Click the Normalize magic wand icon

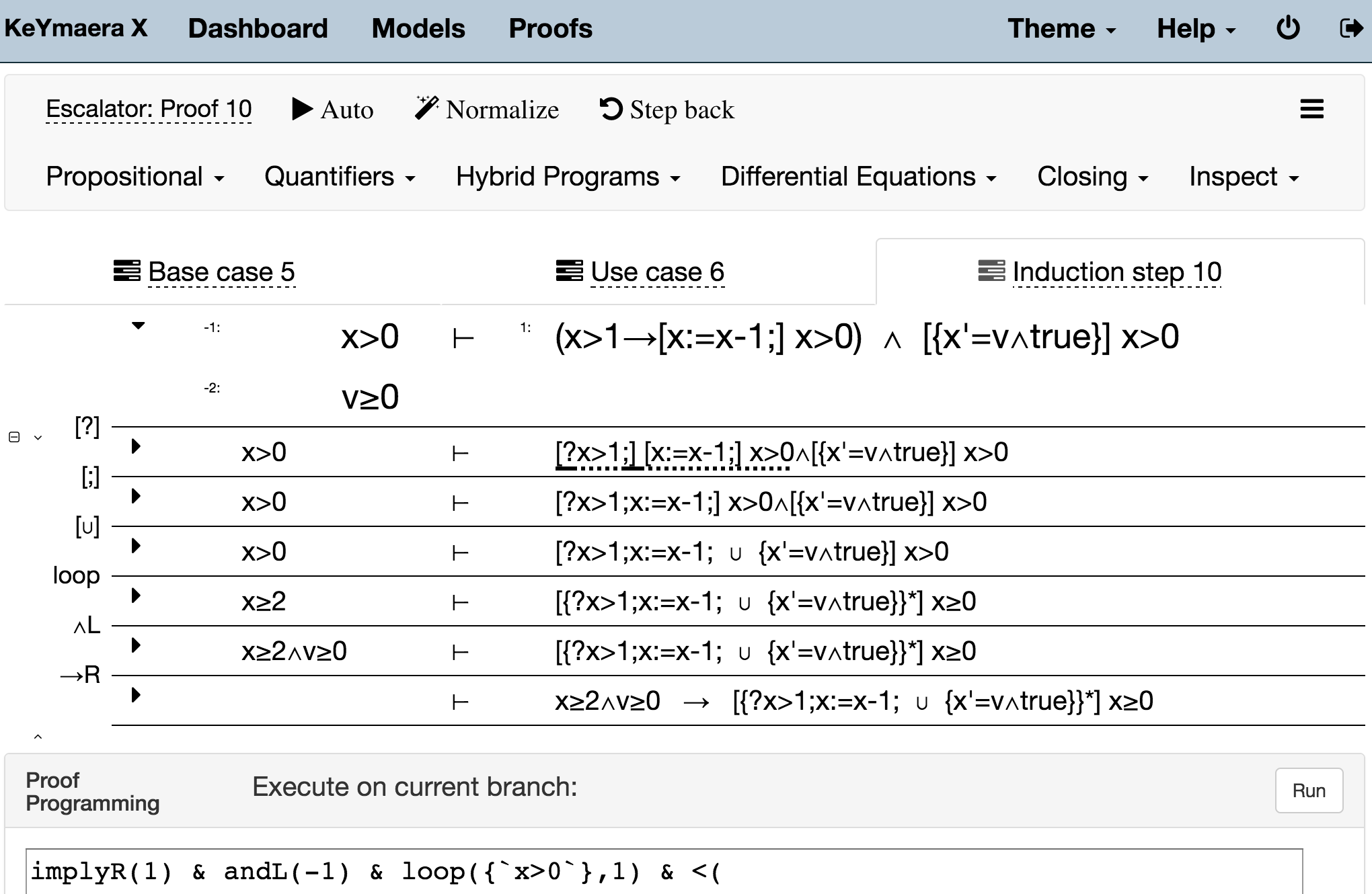(426, 108)
